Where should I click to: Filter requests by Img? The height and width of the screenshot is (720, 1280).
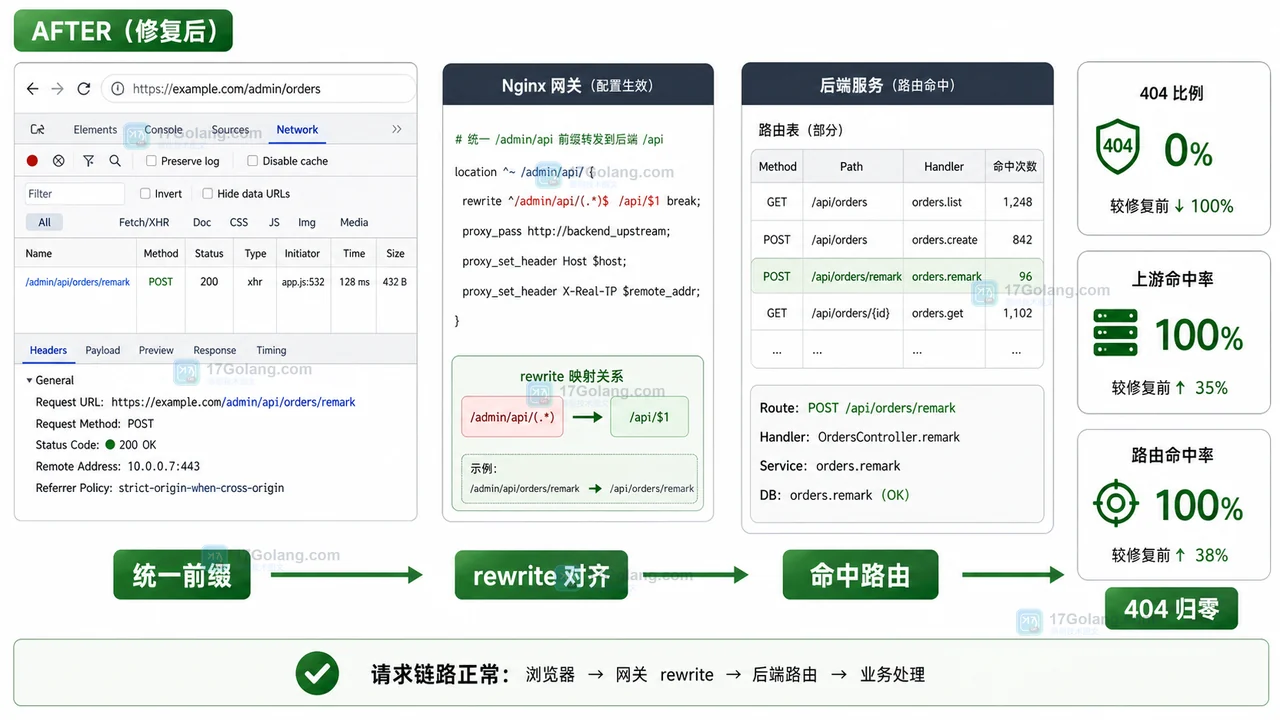(307, 223)
